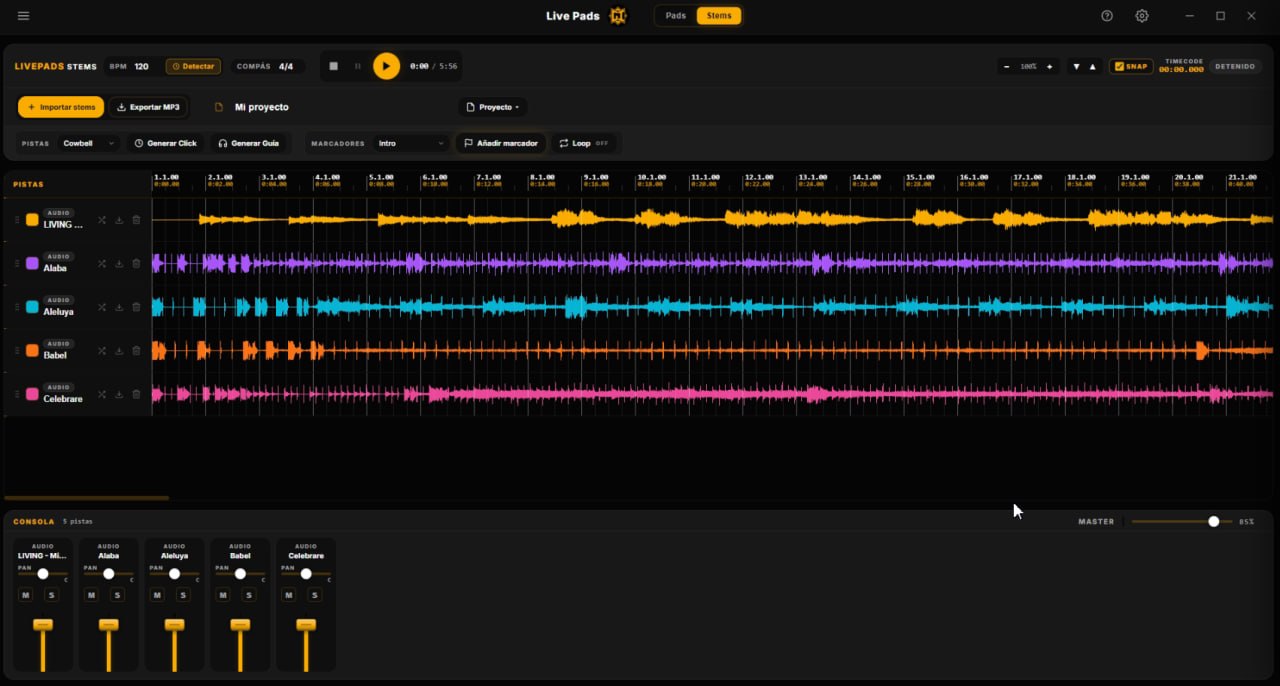Pause playback
Image resolution: width=1280 pixels, height=686 pixels.
tap(358, 66)
